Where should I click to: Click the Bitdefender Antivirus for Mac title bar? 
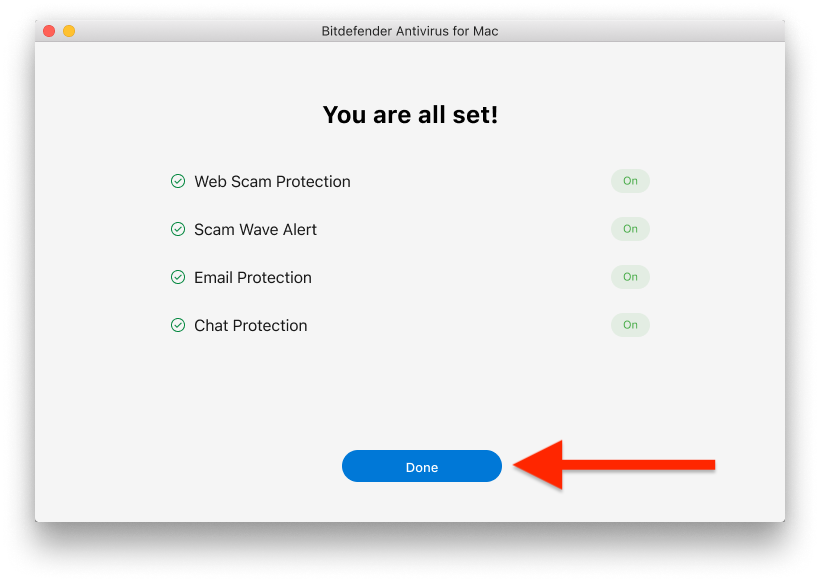coord(410,31)
